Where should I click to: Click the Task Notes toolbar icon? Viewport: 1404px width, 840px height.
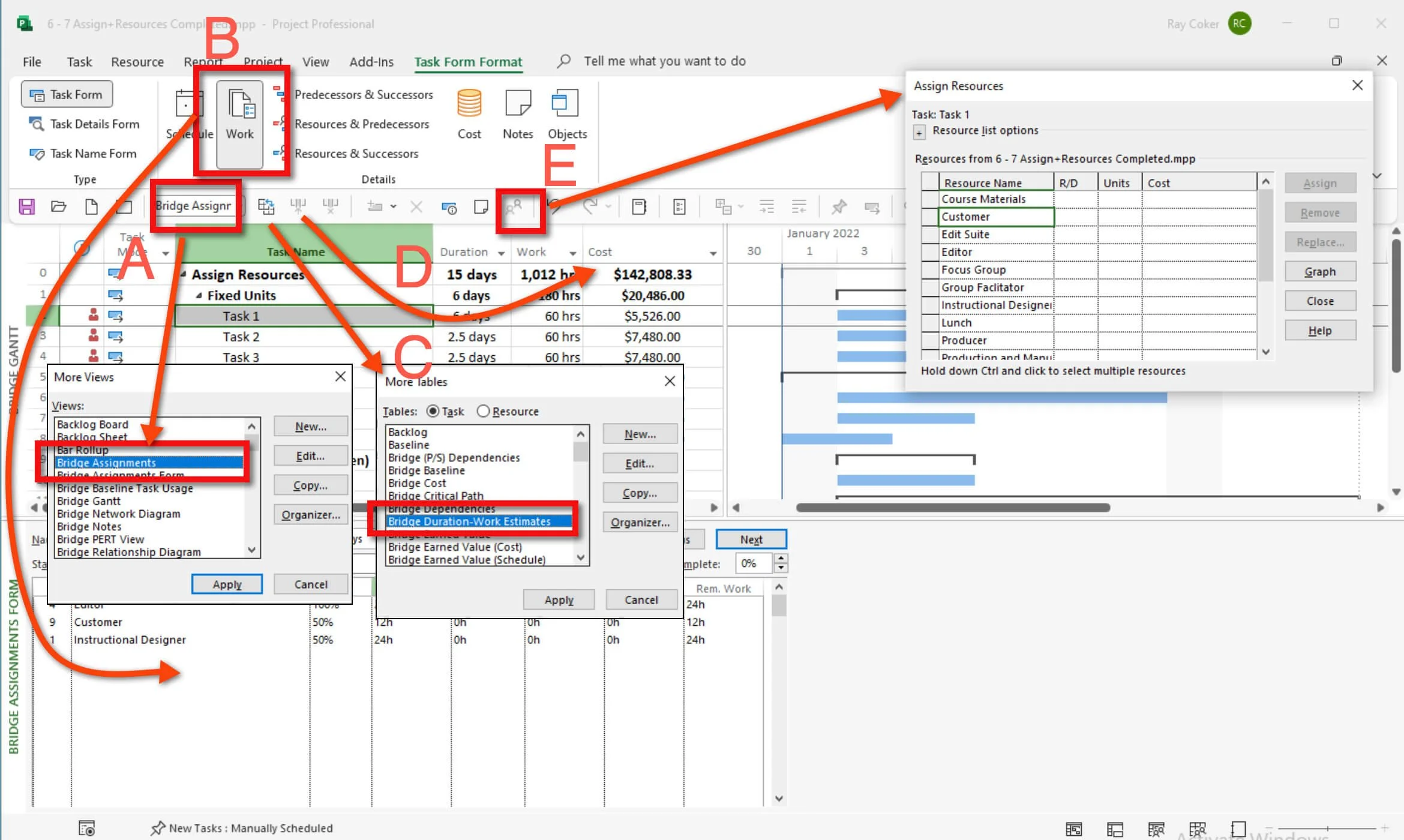click(x=481, y=207)
